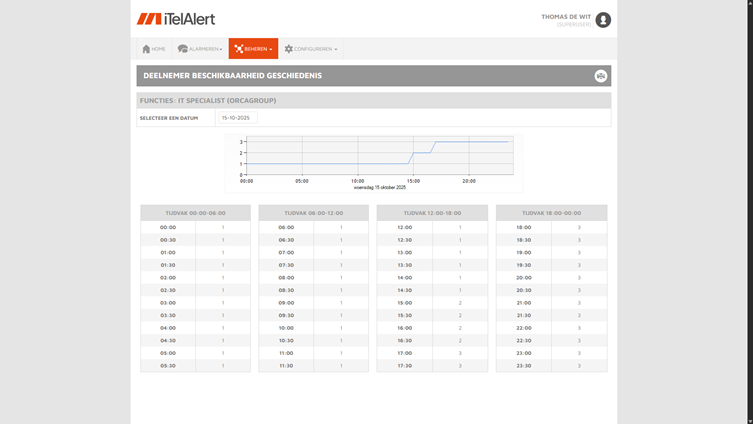Screen dimensions: 753x424
Task: Select the 11:30 time row
Action: click(x=314, y=365)
